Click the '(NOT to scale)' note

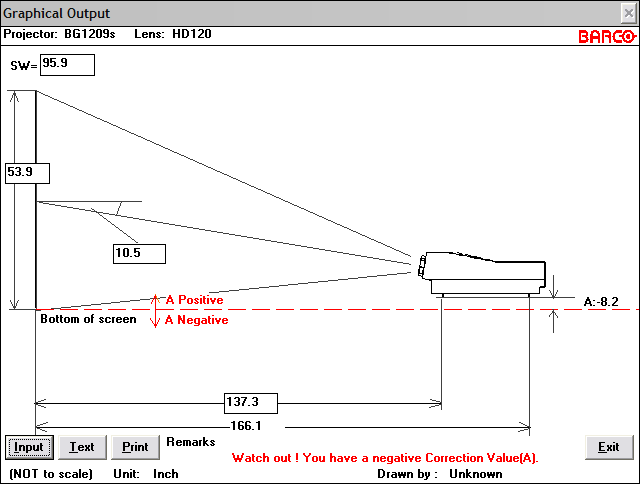tap(51, 474)
